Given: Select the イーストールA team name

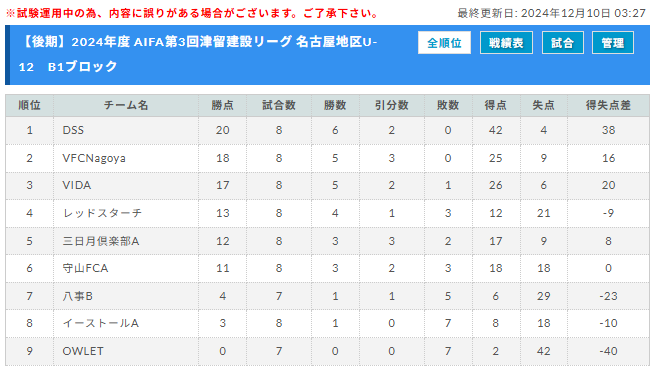Looking at the screenshot, I should (101, 323).
